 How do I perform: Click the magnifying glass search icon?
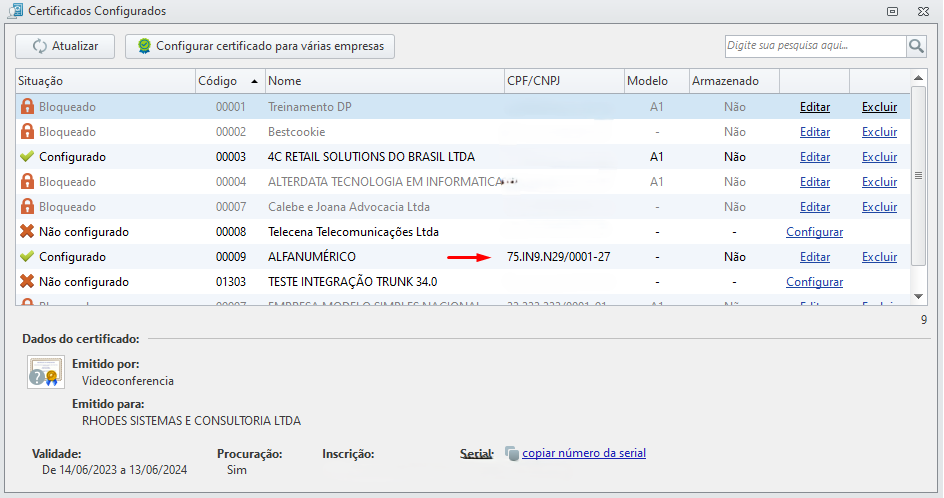(x=916, y=46)
